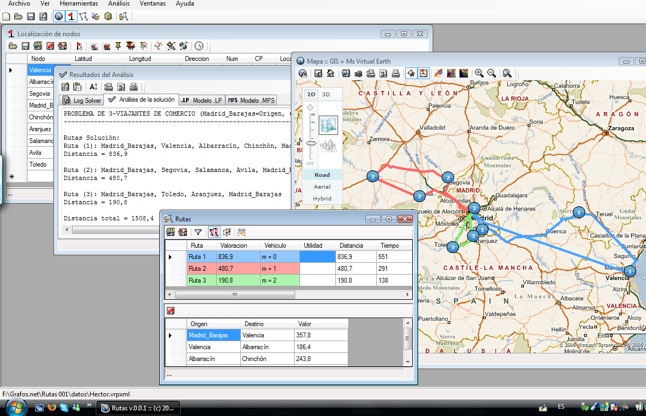
Task: Click the camera snapshot icon in map toolbar
Action: (x=358, y=73)
